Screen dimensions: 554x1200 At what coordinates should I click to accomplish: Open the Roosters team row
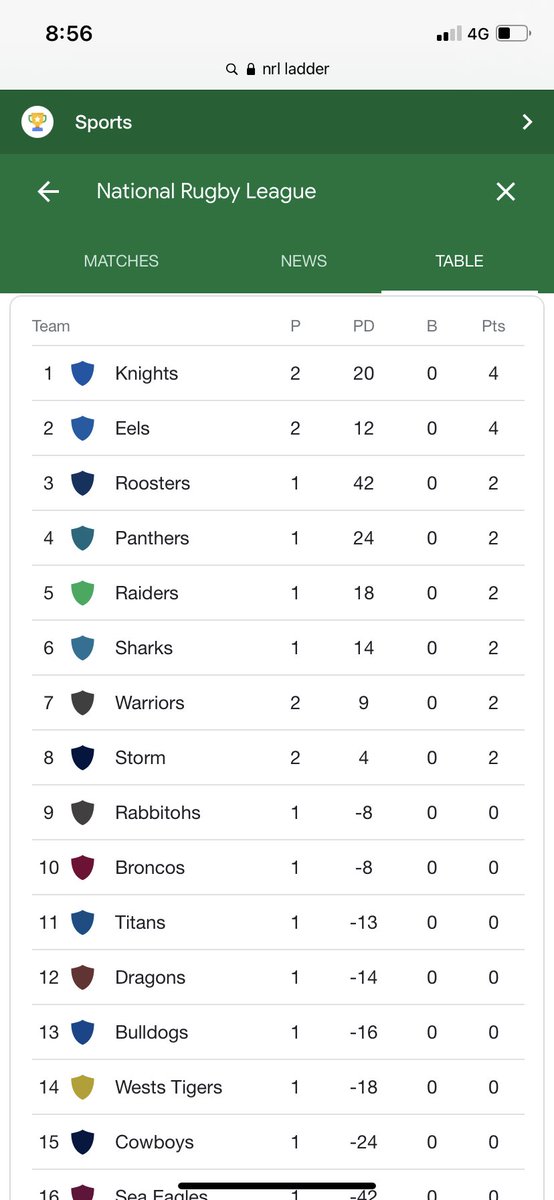[278, 483]
